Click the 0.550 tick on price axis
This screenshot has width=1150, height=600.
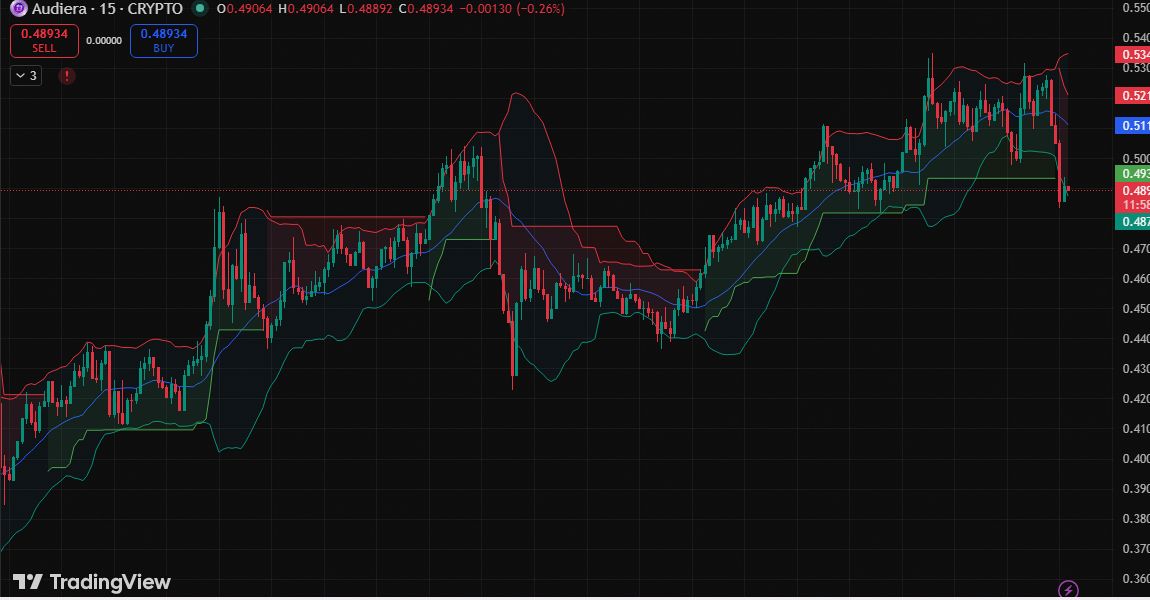pos(1134,8)
